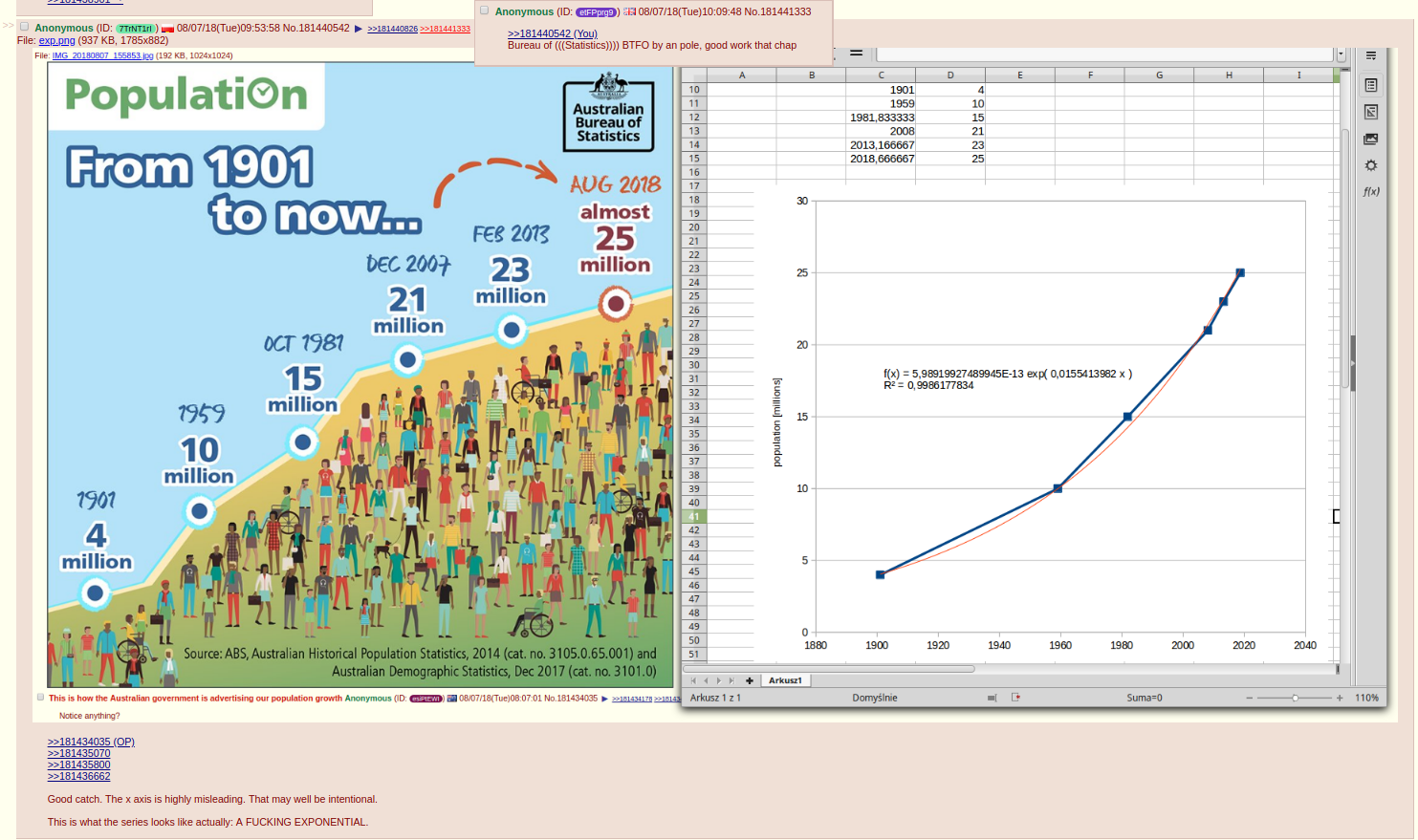Click 'Arkusz 1 z 1' status bar text
The width and height of the screenshot is (1418, 840).
pos(715,698)
